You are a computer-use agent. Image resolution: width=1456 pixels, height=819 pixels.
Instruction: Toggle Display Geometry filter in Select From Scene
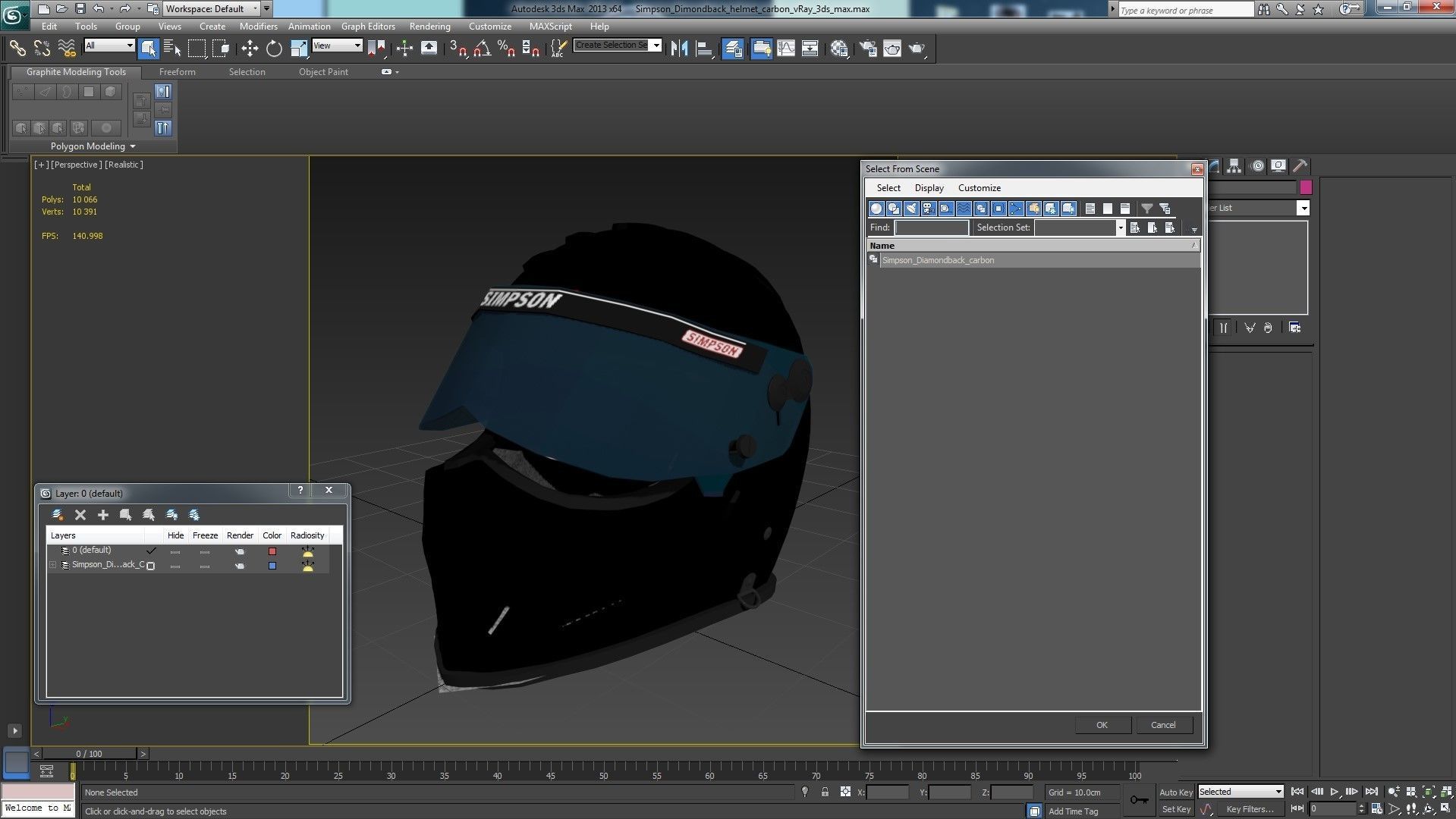pyautogui.click(x=876, y=209)
